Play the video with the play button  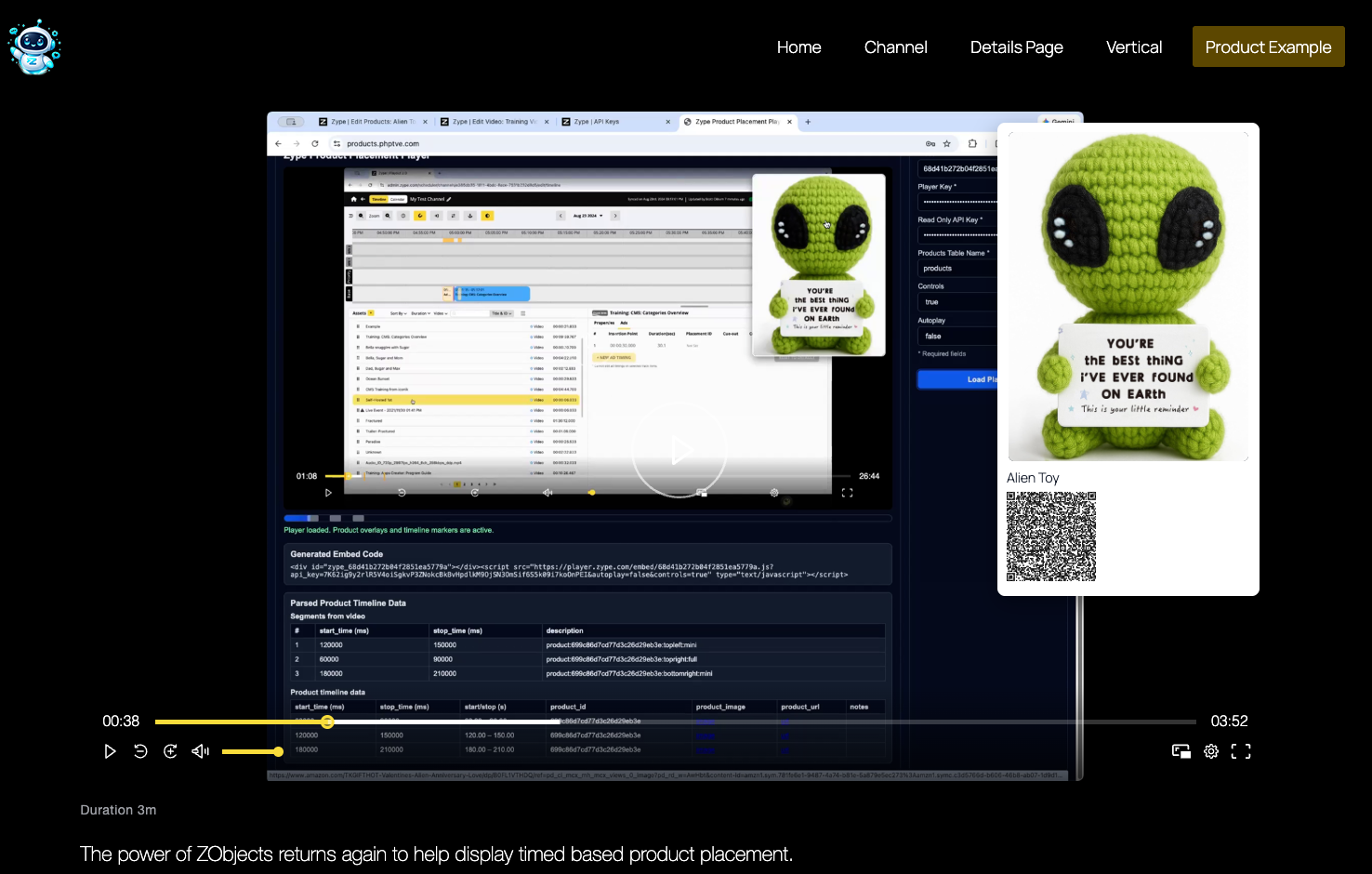tap(110, 751)
